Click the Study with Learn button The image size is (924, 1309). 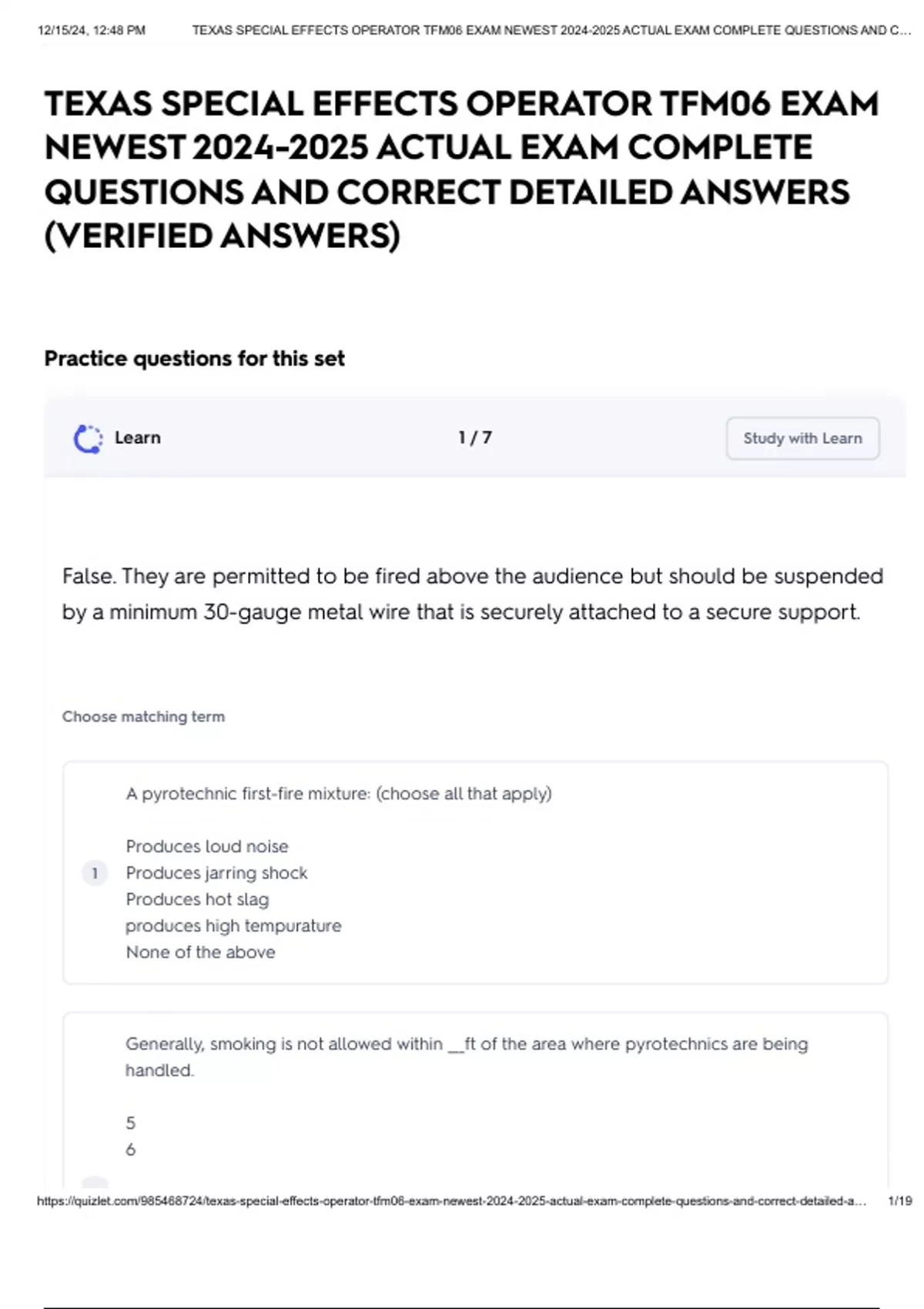click(x=802, y=438)
